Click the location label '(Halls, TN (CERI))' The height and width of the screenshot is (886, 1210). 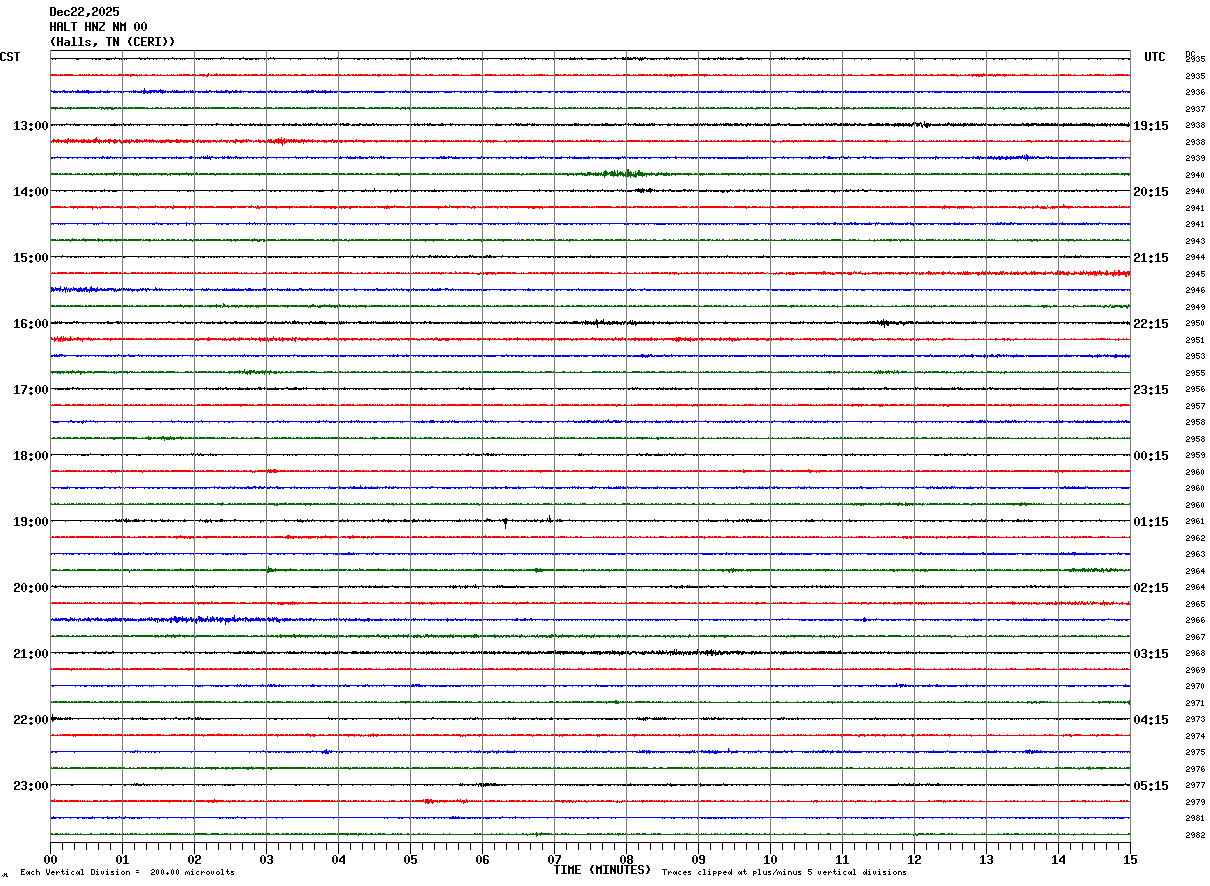[x=112, y=42]
